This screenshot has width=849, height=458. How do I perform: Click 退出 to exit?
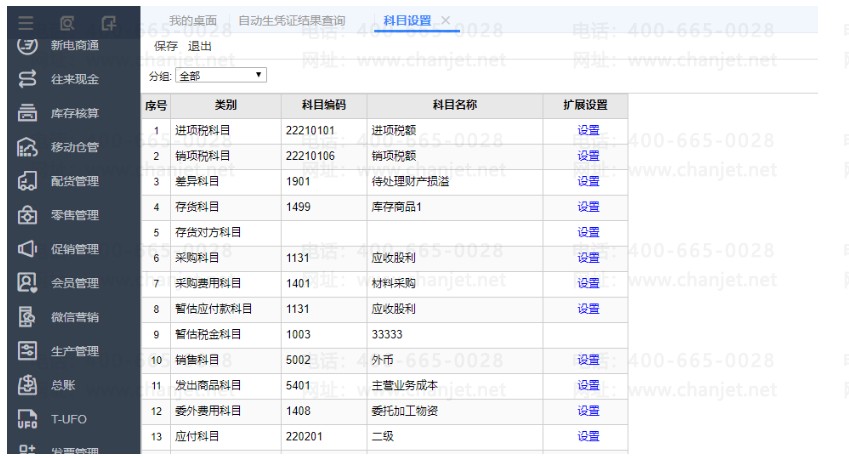pyautogui.click(x=199, y=46)
